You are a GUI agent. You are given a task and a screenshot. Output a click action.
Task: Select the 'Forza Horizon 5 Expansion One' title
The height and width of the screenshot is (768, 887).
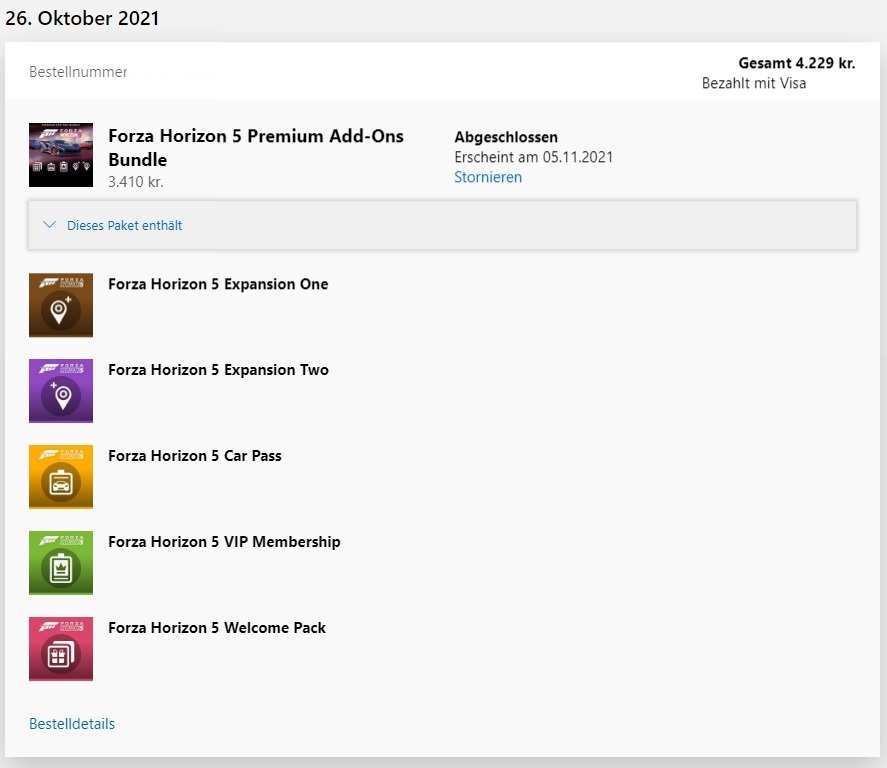tap(218, 284)
